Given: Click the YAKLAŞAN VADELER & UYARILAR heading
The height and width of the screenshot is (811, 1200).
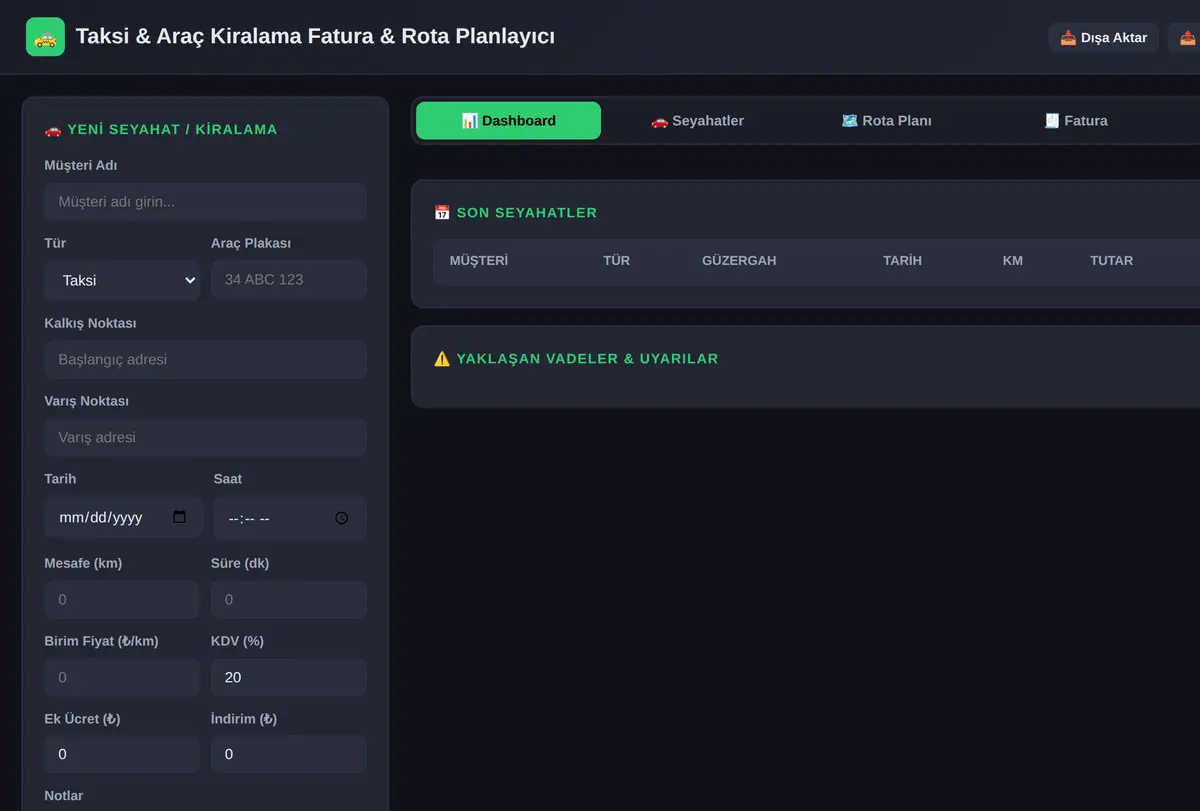Looking at the screenshot, I should pos(576,359).
